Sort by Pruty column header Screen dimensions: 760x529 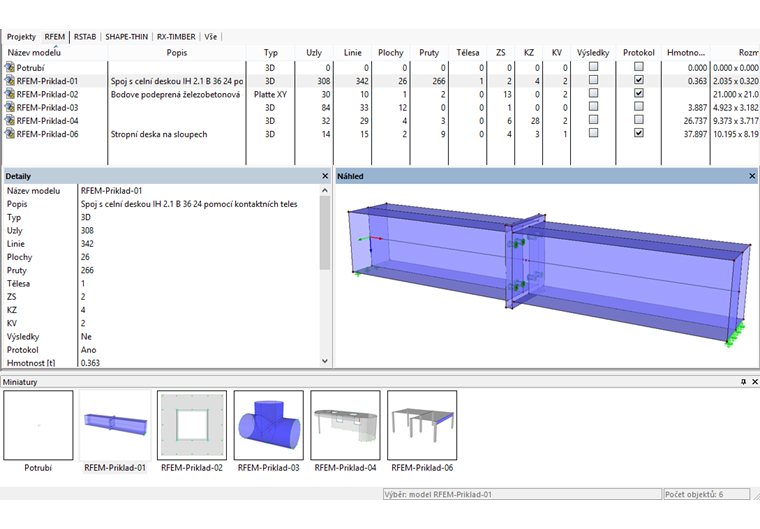(x=429, y=52)
